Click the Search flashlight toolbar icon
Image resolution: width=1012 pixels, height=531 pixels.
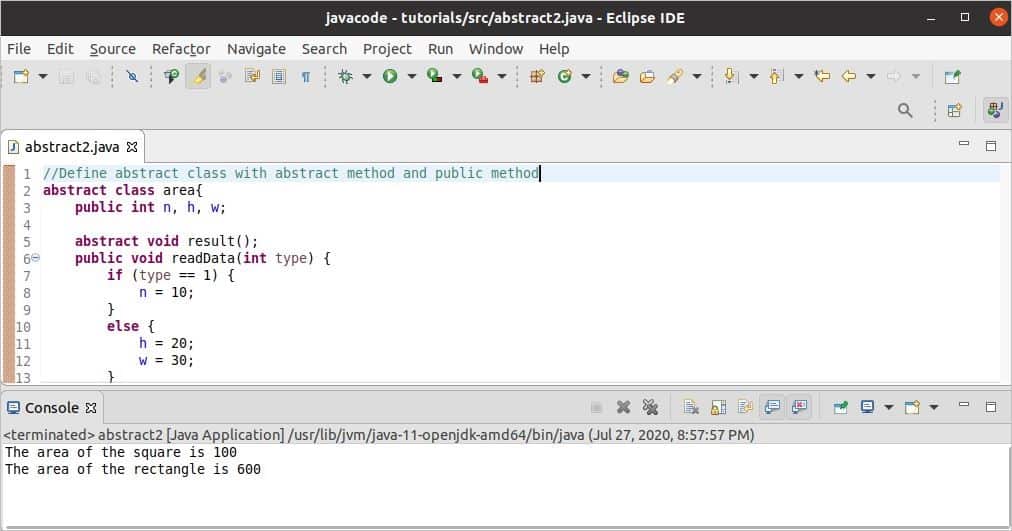(x=675, y=77)
